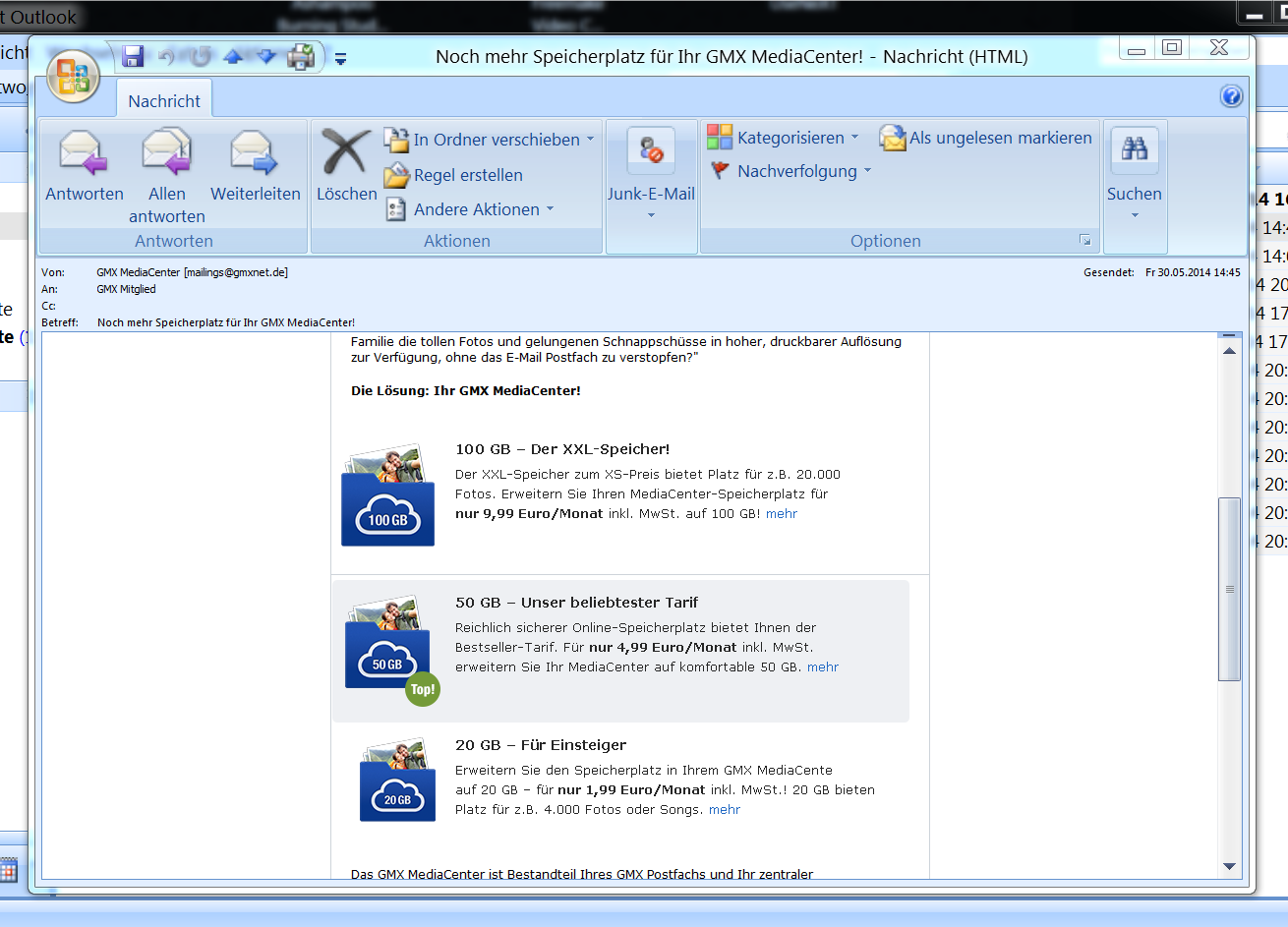The width and height of the screenshot is (1288, 927).
Task: Click the round Office button
Action: [x=73, y=76]
